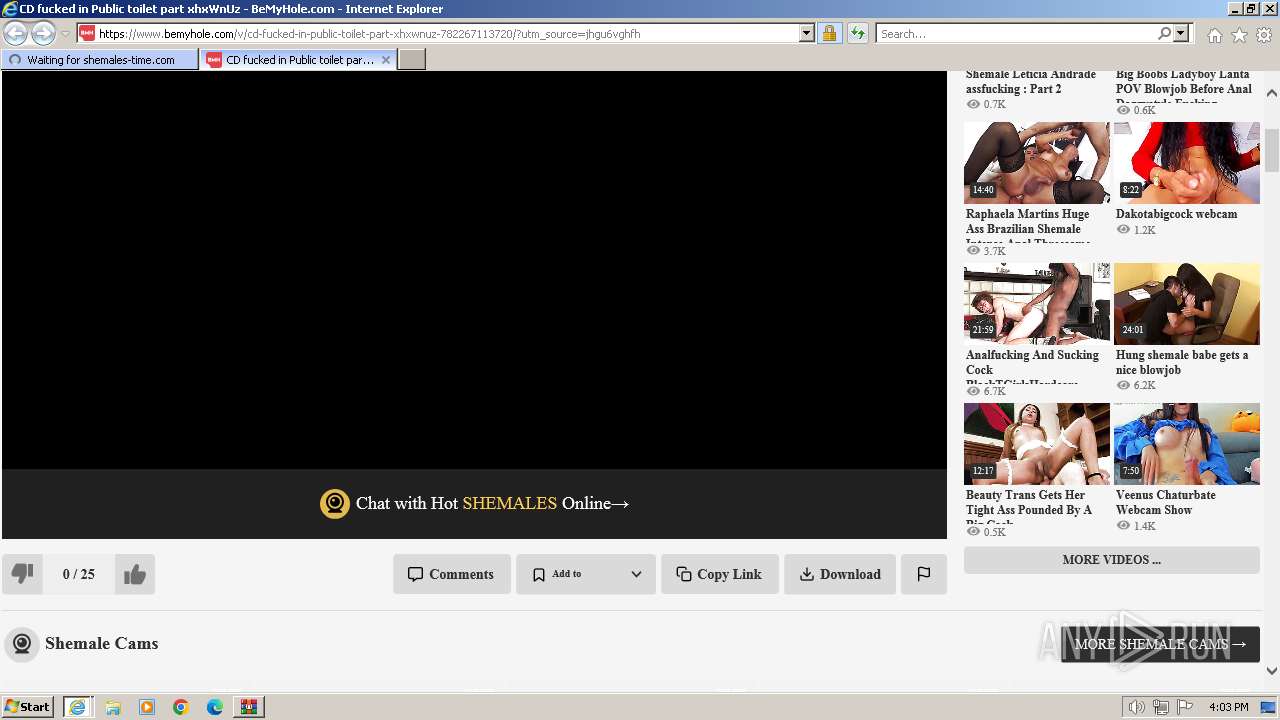Click the MORE VIDEOS button
This screenshot has width=1280, height=720.
(1112, 560)
